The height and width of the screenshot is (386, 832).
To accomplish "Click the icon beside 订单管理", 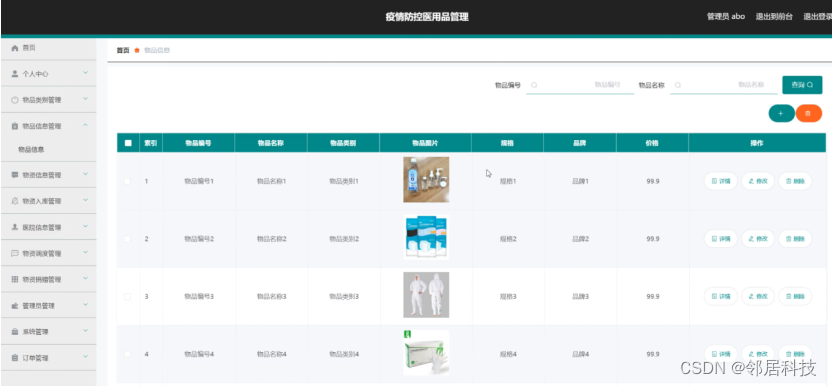I will point(15,358).
